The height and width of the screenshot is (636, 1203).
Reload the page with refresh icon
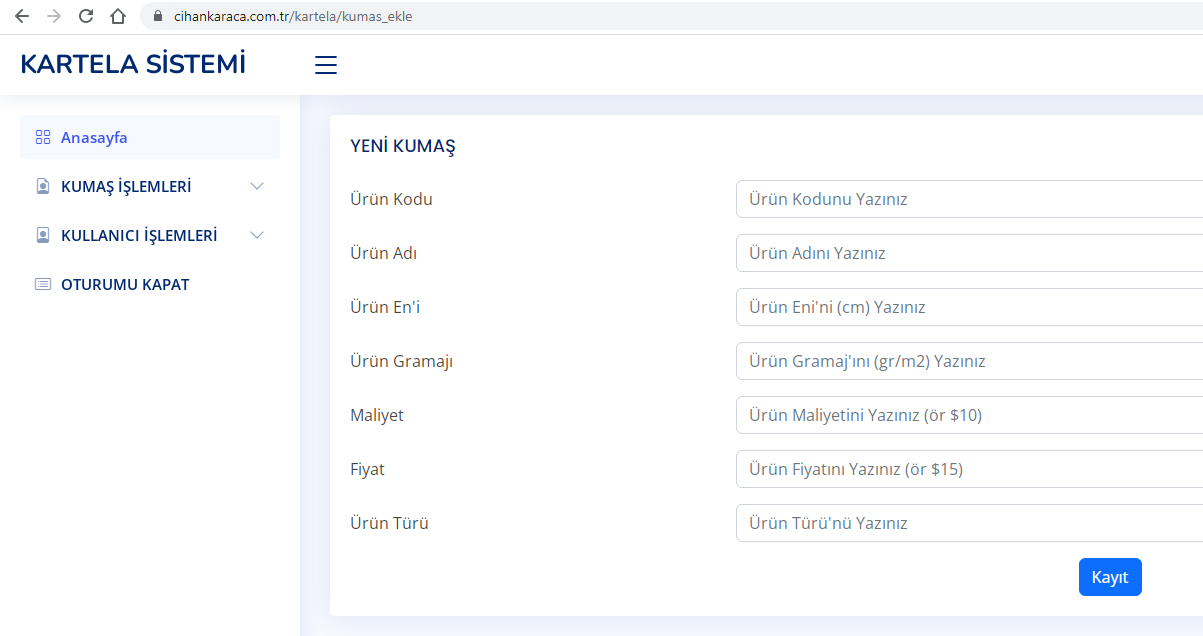click(86, 16)
